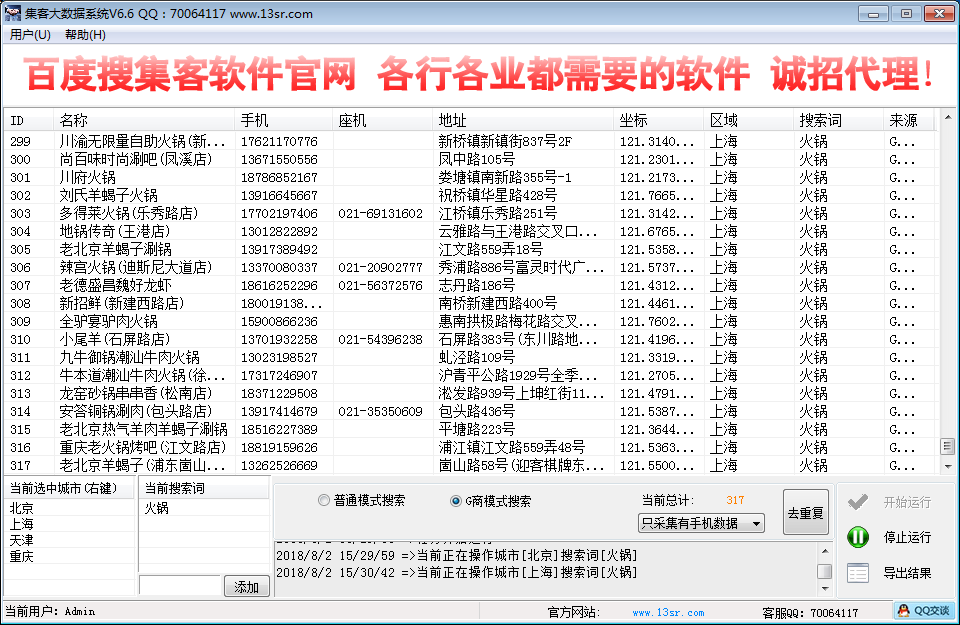Open the www.13sr.com official website link
Screen dimensions: 960x625
pos(668,613)
